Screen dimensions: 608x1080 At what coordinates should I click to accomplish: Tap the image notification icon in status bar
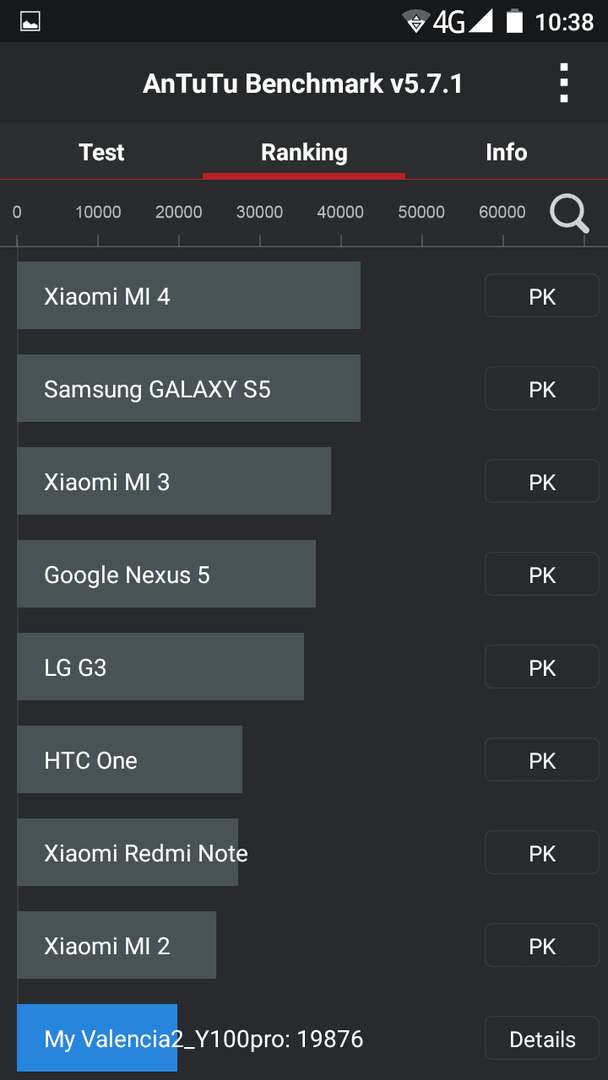coord(30,21)
